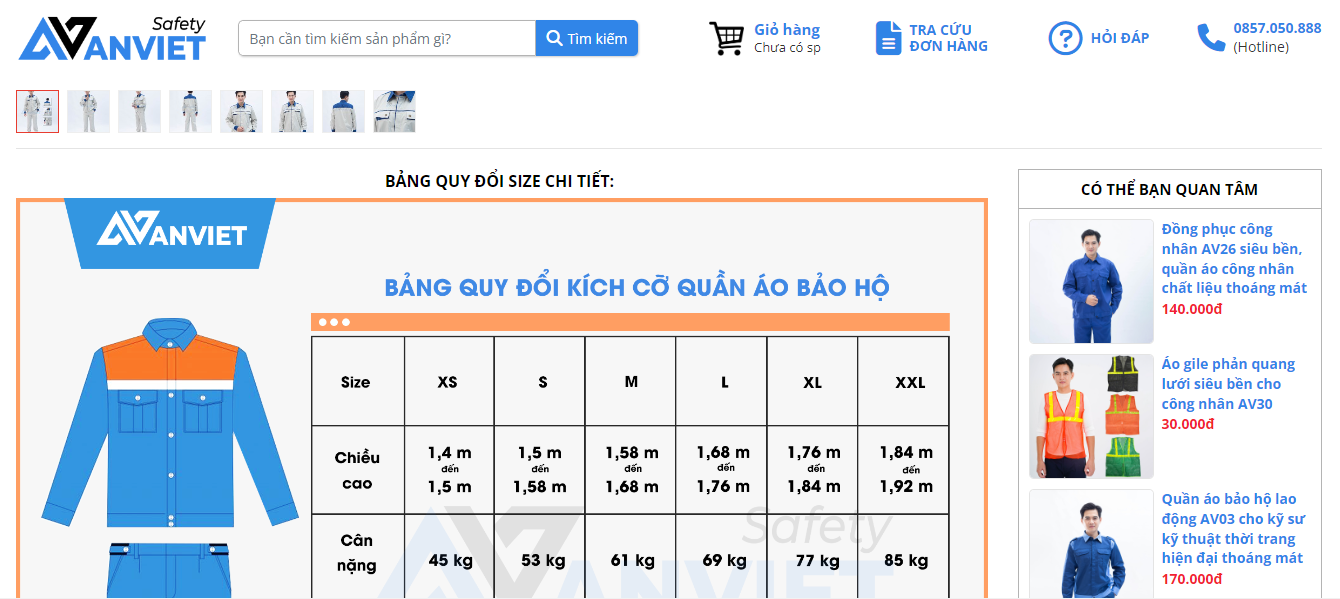Image resolution: width=1340 pixels, height=599 pixels.
Task: Open the Quần áo bảo hộ AV03 link
Action: click(x=1234, y=528)
